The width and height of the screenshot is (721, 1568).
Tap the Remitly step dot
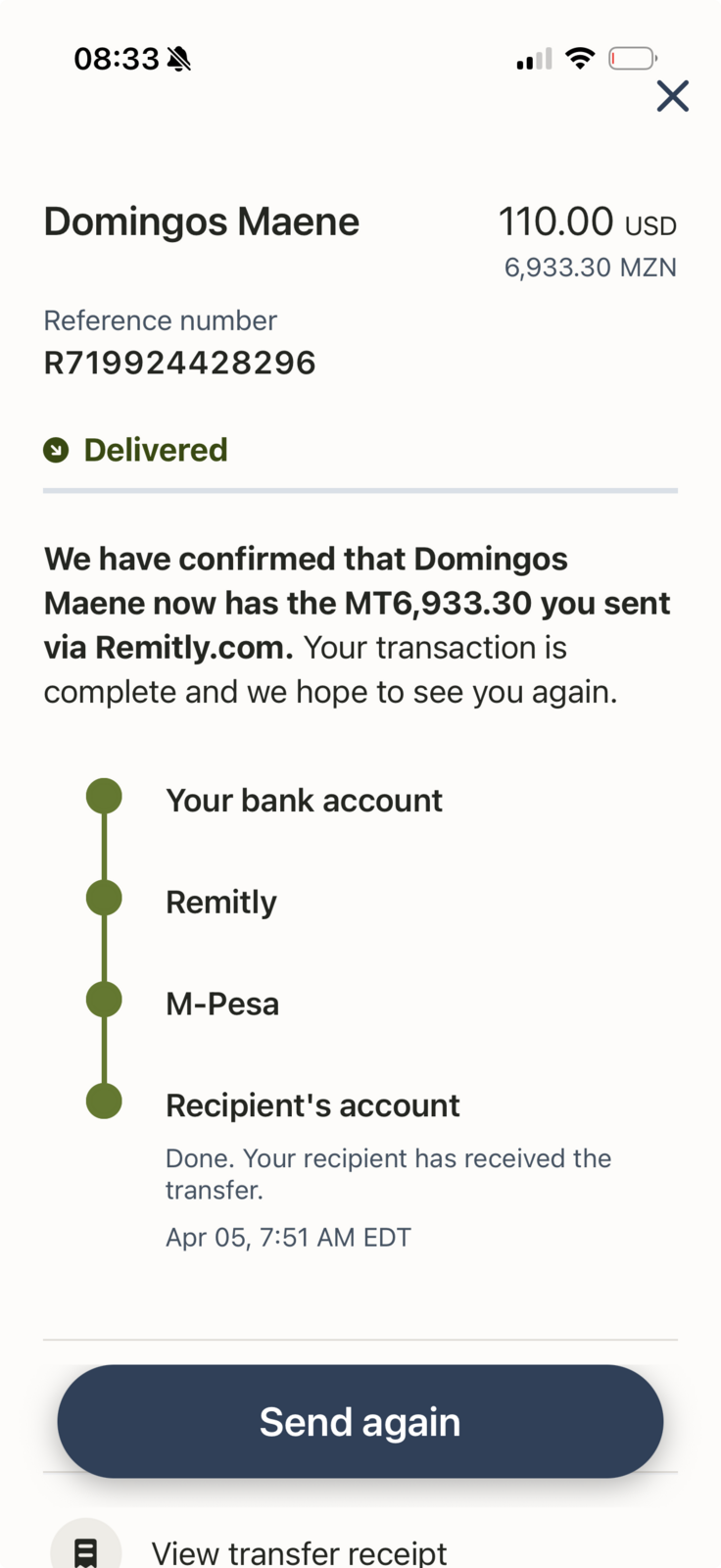(x=104, y=898)
